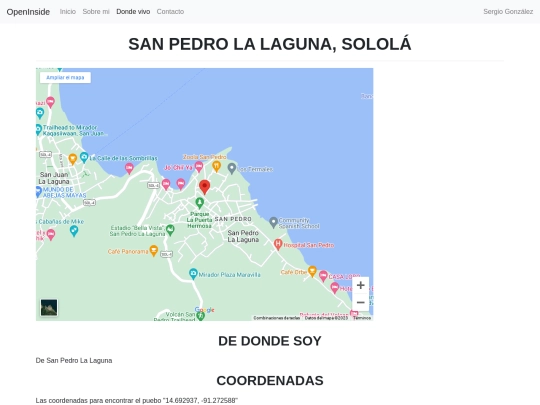This screenshot has height=405, width=540.
Task: Click the Café Panorama marker icon
Action: point(154,250)
